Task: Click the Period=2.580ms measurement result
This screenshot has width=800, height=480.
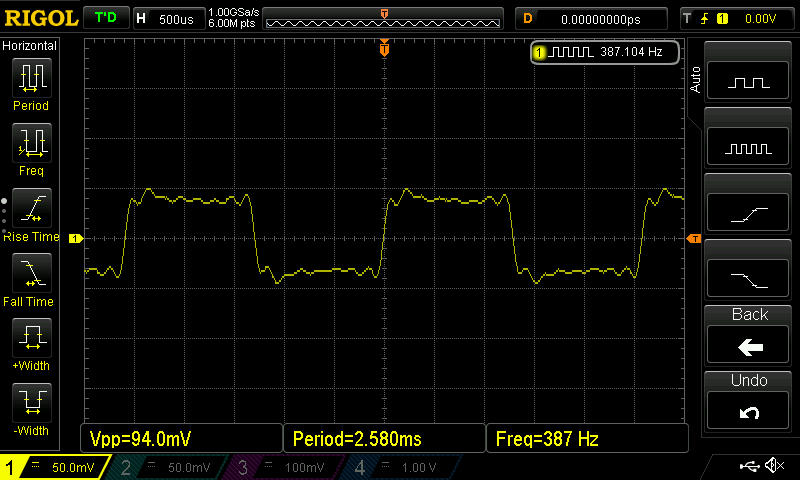Action: click(384, 438)
